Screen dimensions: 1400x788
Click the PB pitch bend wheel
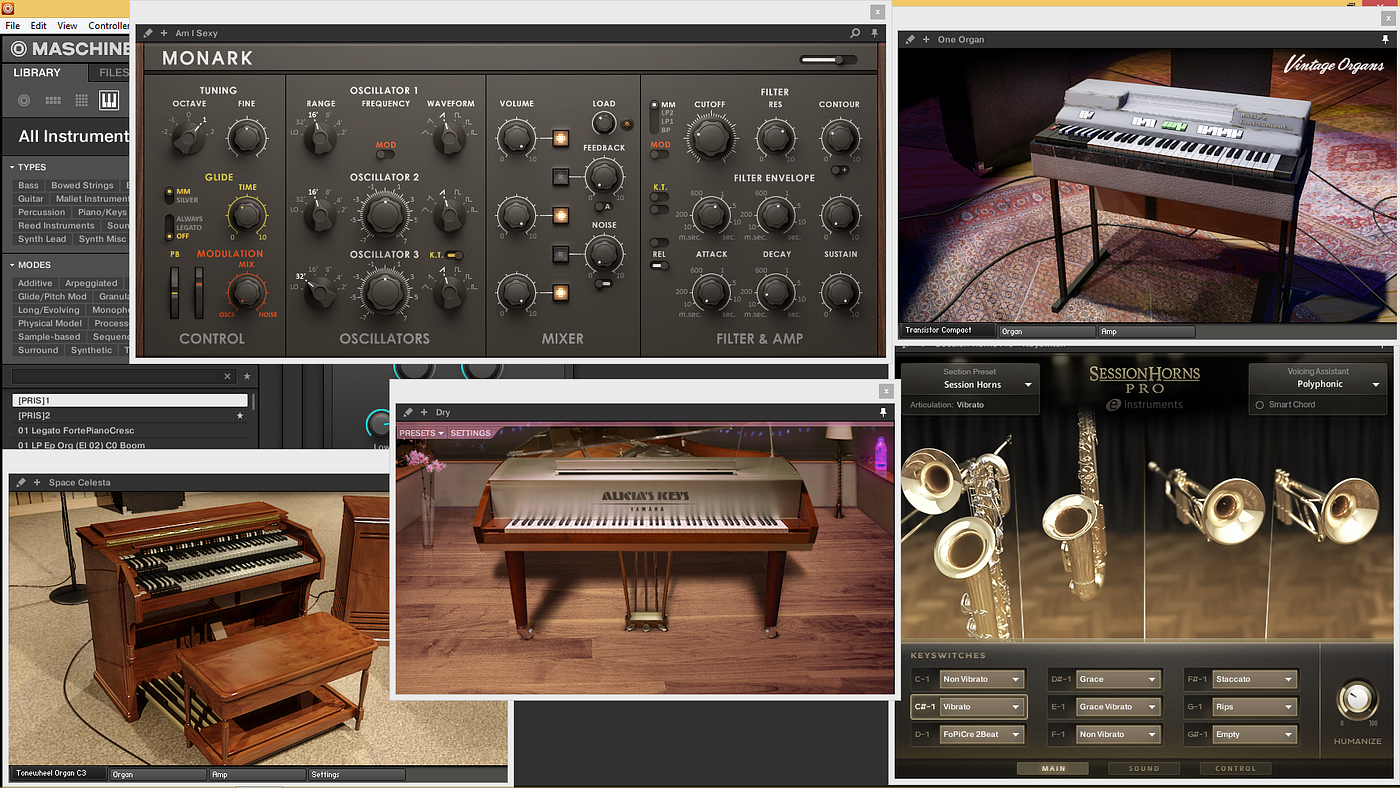point(176,293)
